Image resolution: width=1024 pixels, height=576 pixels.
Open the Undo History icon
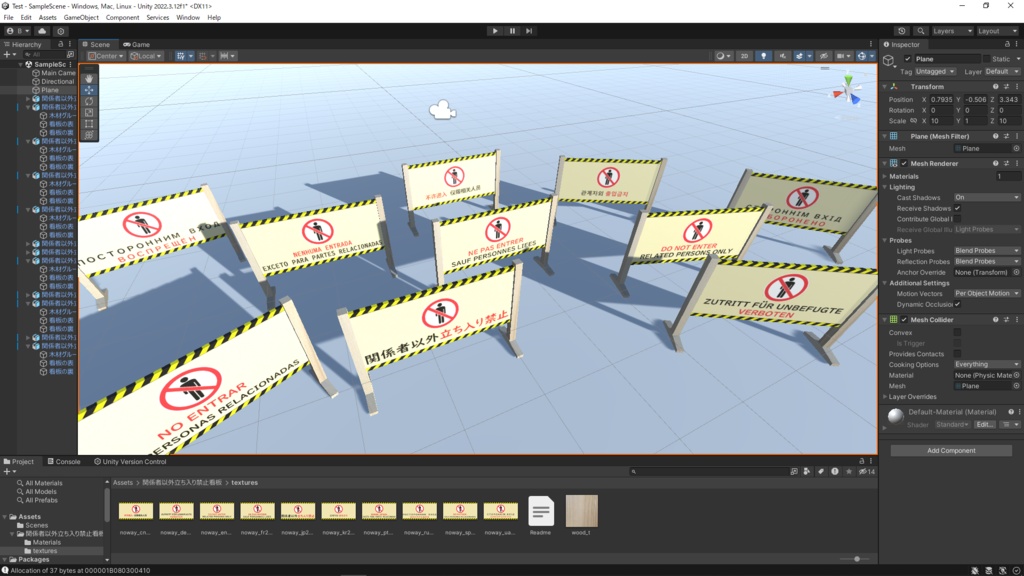click(x=901, y=31)
